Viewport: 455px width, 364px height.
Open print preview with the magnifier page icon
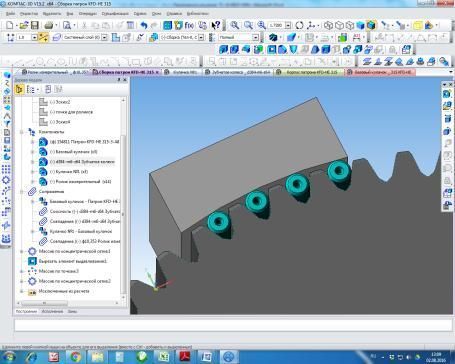67,25
